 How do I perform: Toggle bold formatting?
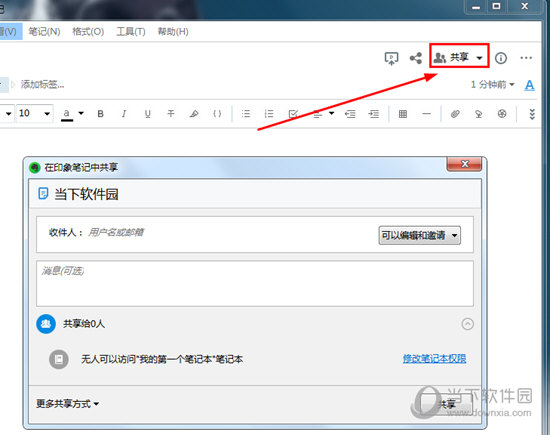(x=101, y=114)
